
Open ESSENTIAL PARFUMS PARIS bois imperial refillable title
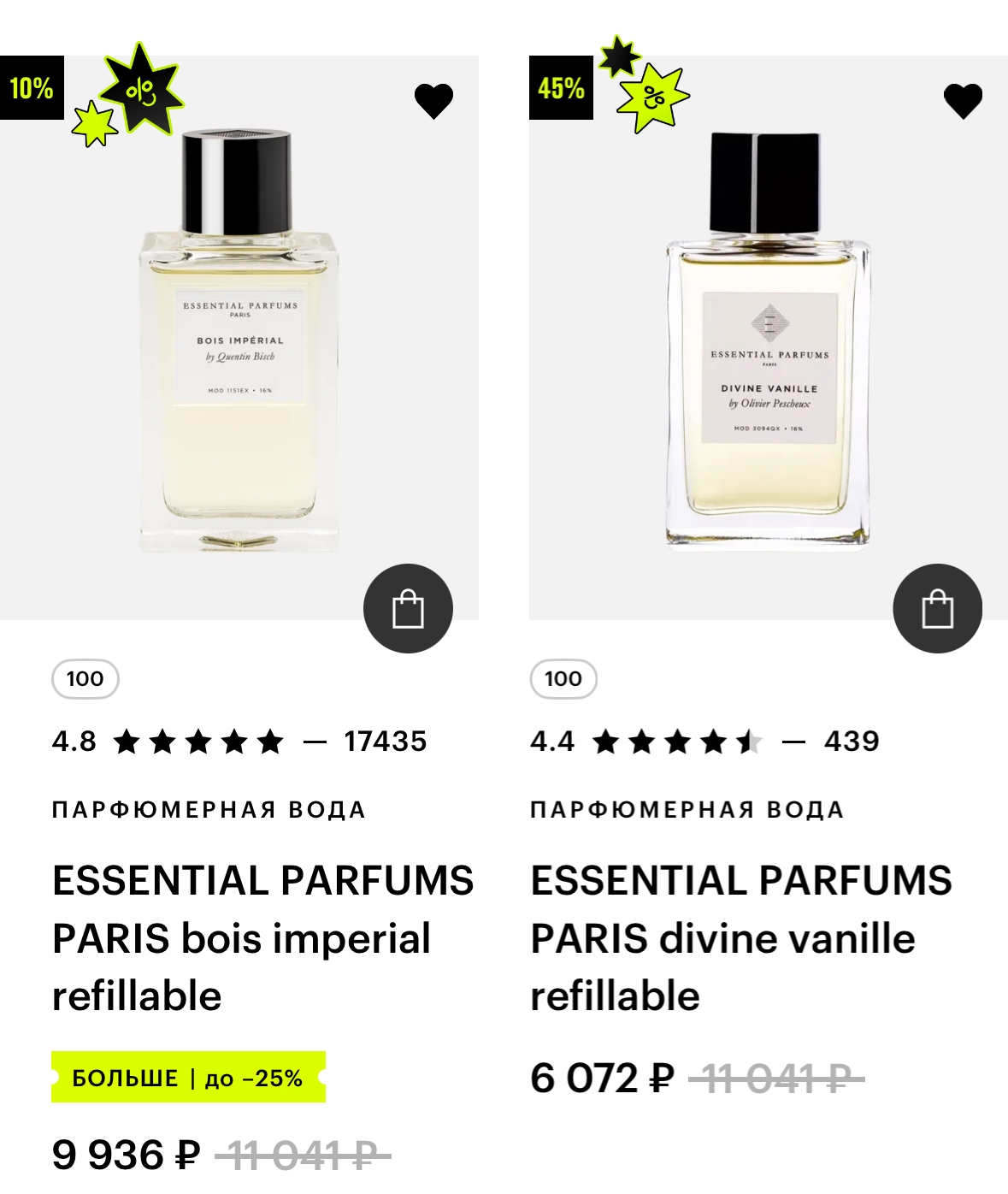point(262,938)
